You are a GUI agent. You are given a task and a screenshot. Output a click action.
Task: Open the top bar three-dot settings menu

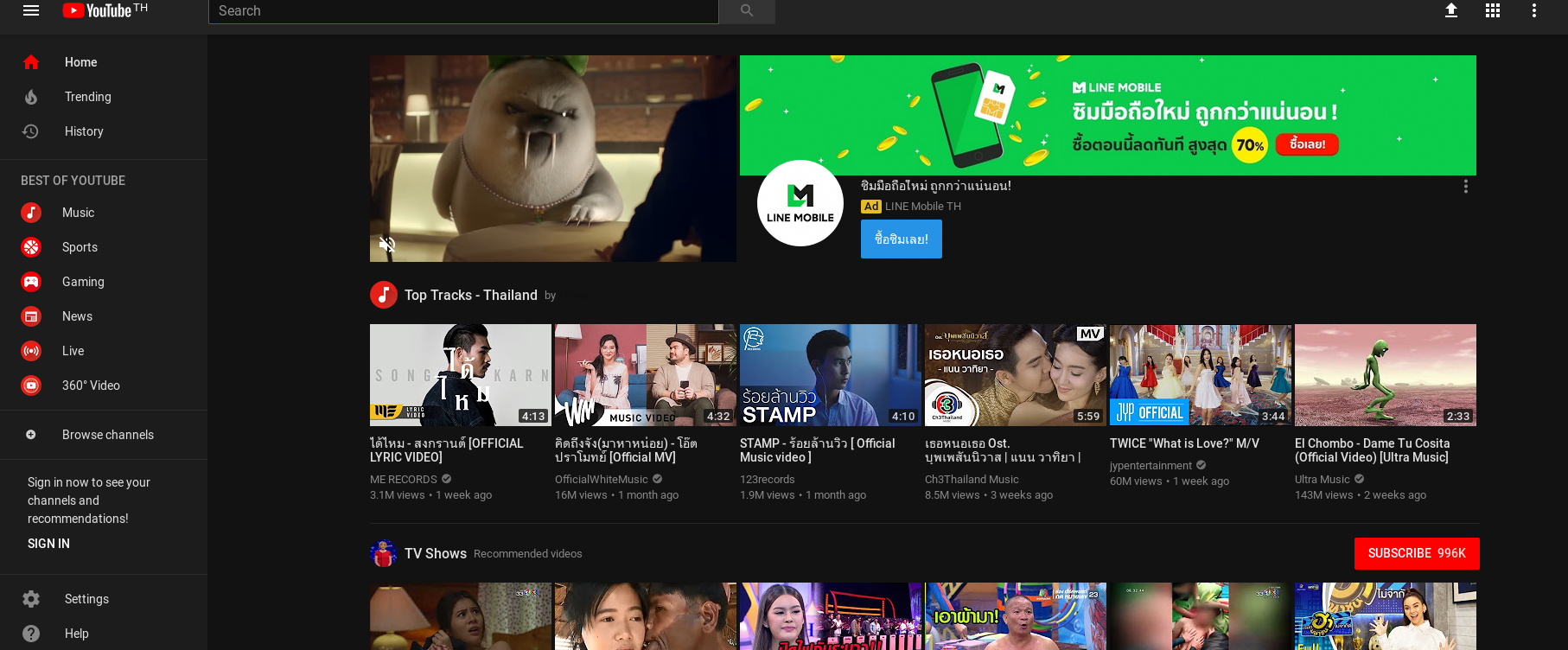(1534, 10)
